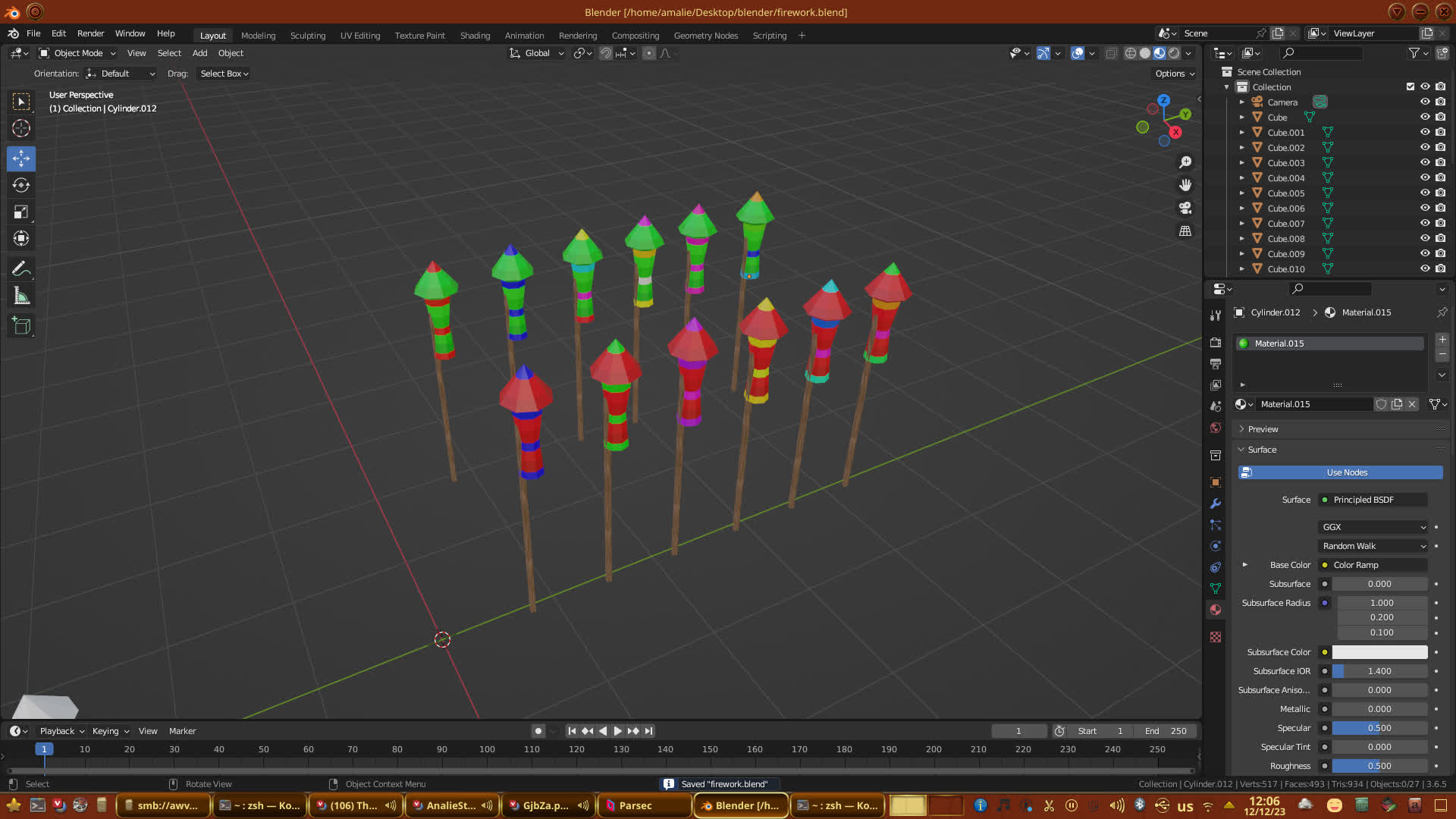
Task: Click the Subsurface Color swatch
Action: (1379, 652)
